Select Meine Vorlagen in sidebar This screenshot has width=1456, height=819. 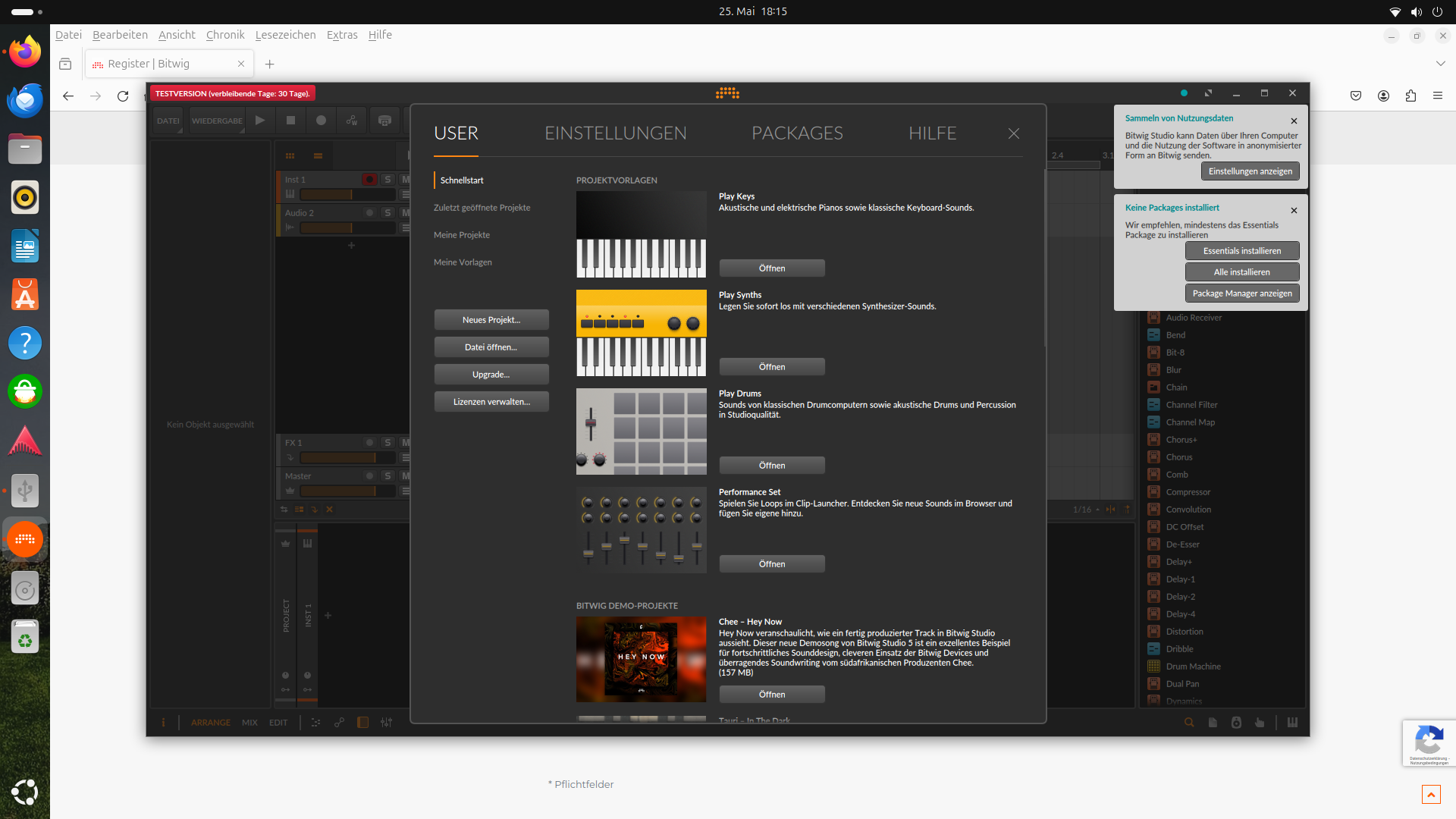pos(463,262)
